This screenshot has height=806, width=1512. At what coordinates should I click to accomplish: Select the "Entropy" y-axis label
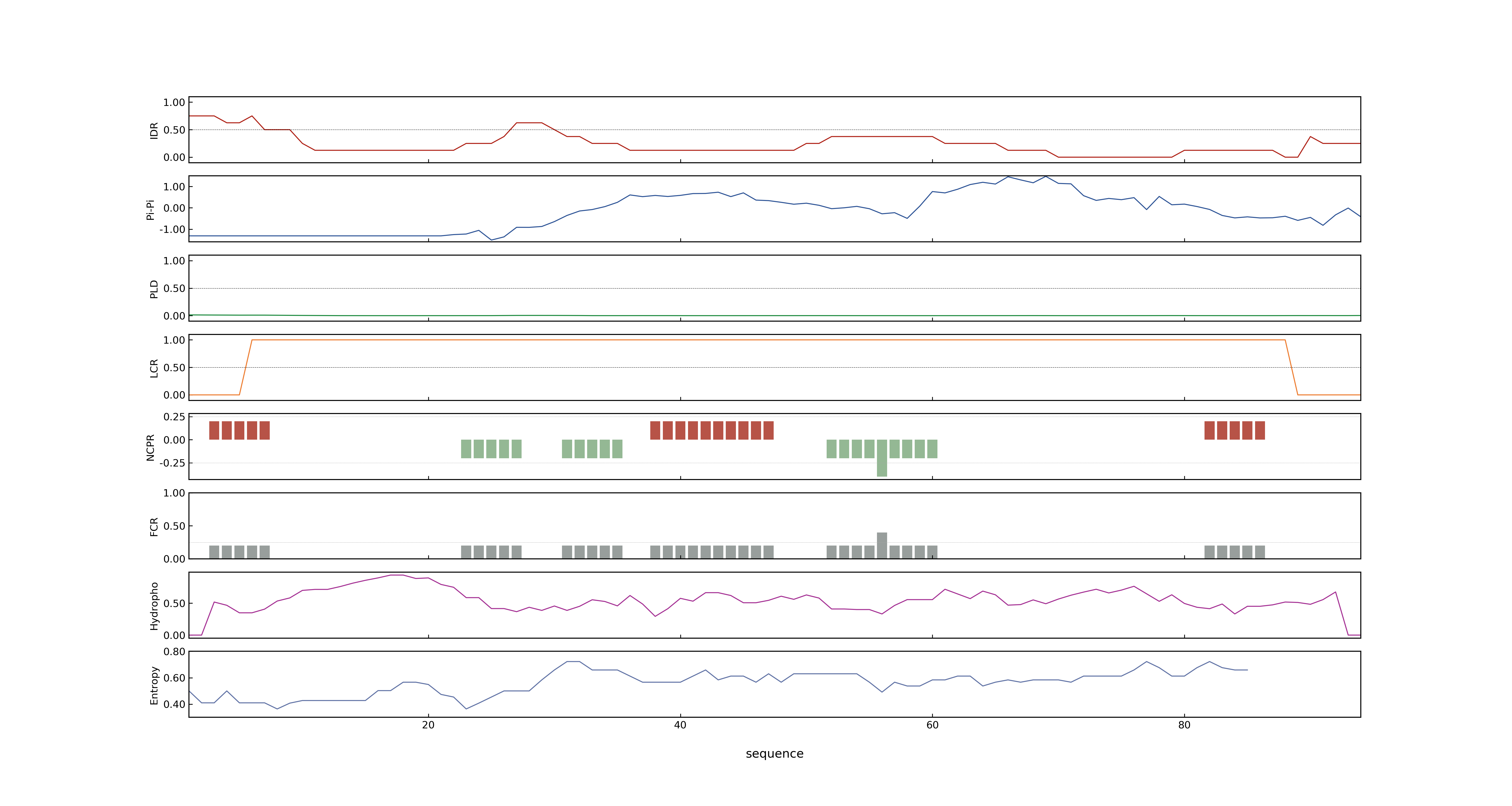point(154,685)
